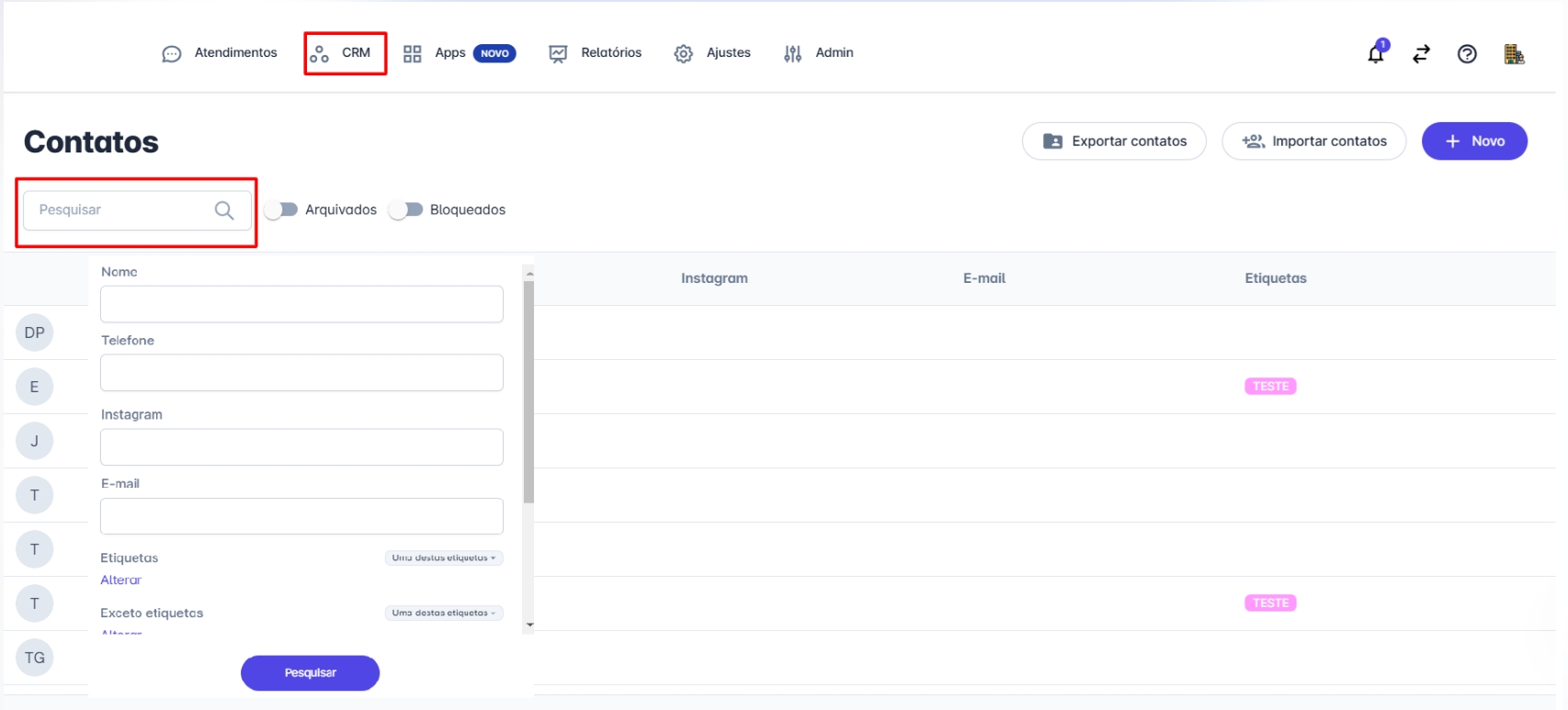Screen dimensions: 1568x710
Task: Go to the Relatórios menu
Action: [x=596, y=53]
